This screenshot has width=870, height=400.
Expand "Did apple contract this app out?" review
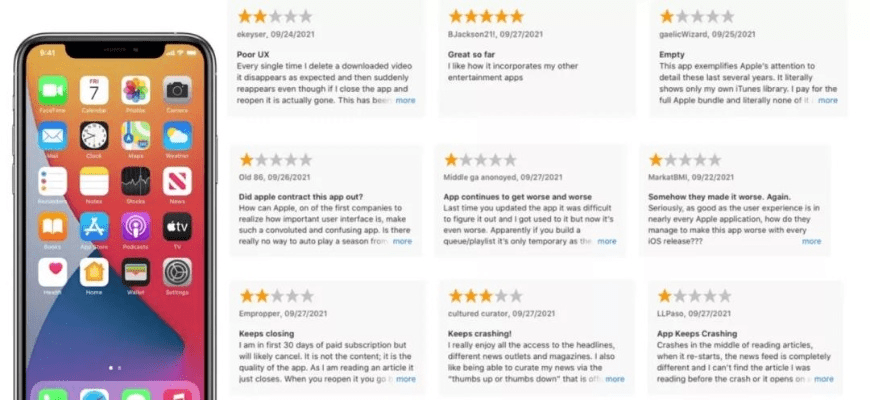[402, 241]
